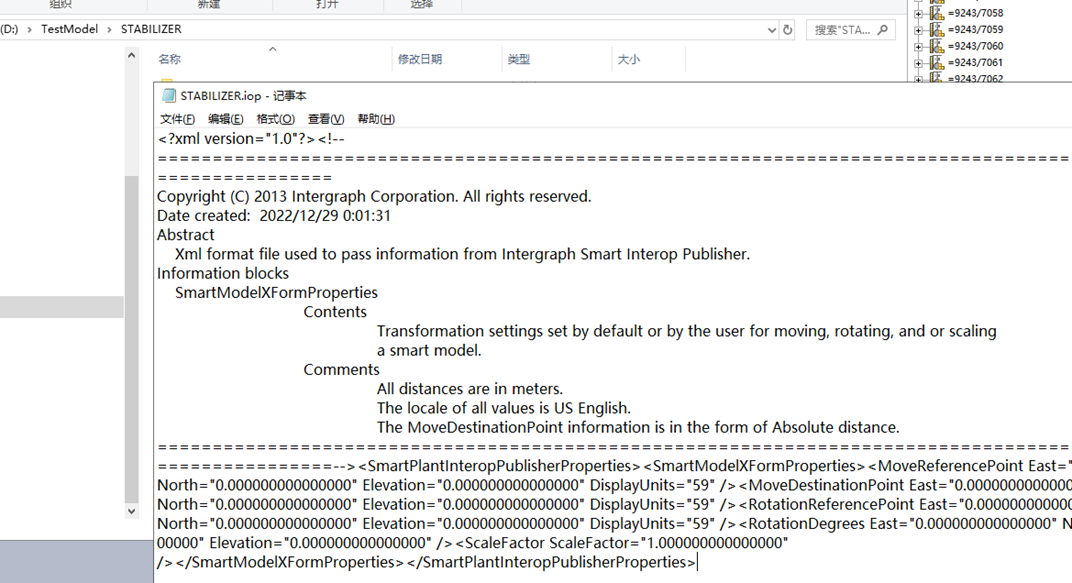This screenshot has width=1072, height=583.
Task: Click the 'SmartModelXFormProperties' heading line
Action: [x=276, y=293]
